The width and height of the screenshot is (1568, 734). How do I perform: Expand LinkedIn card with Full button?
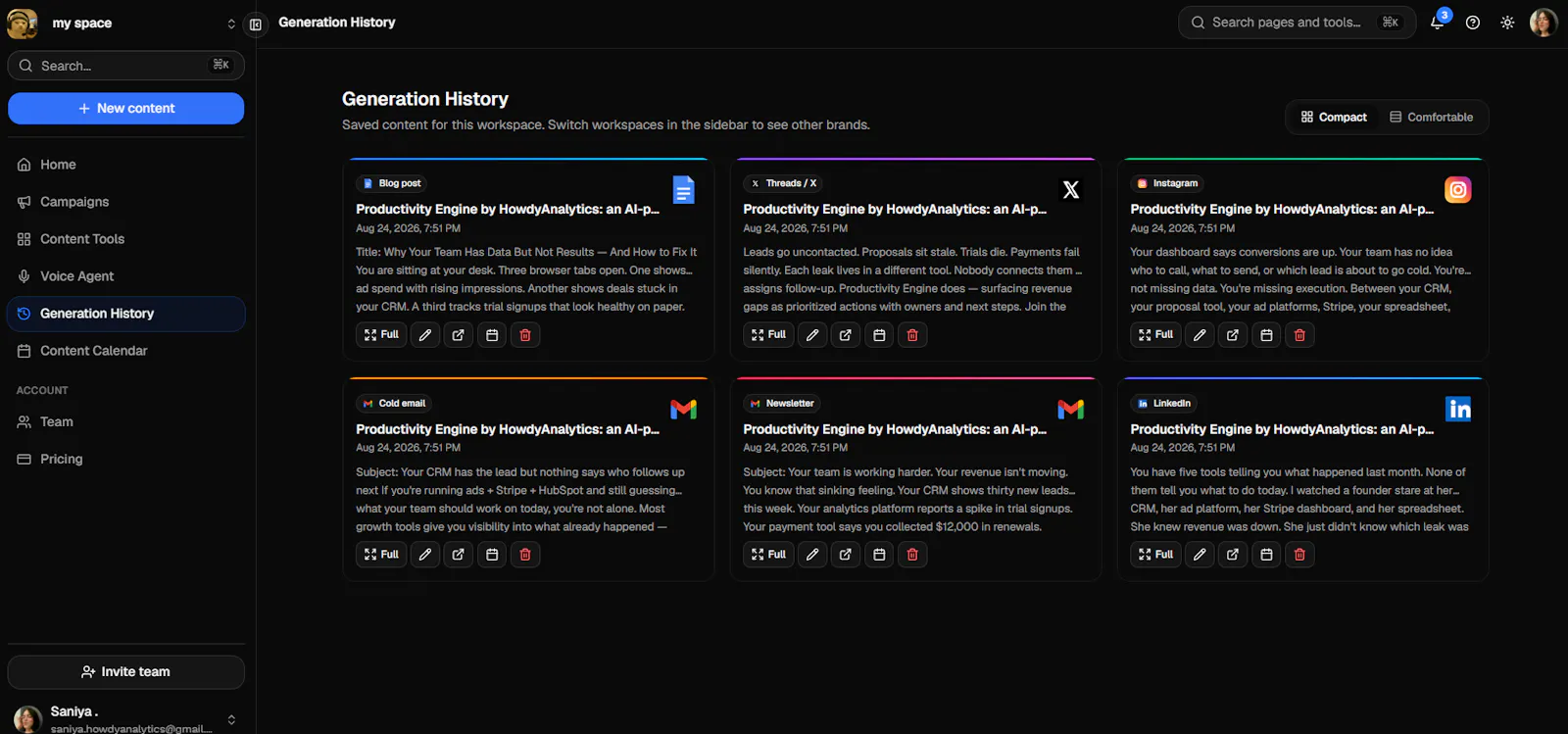click(1155, 555)
